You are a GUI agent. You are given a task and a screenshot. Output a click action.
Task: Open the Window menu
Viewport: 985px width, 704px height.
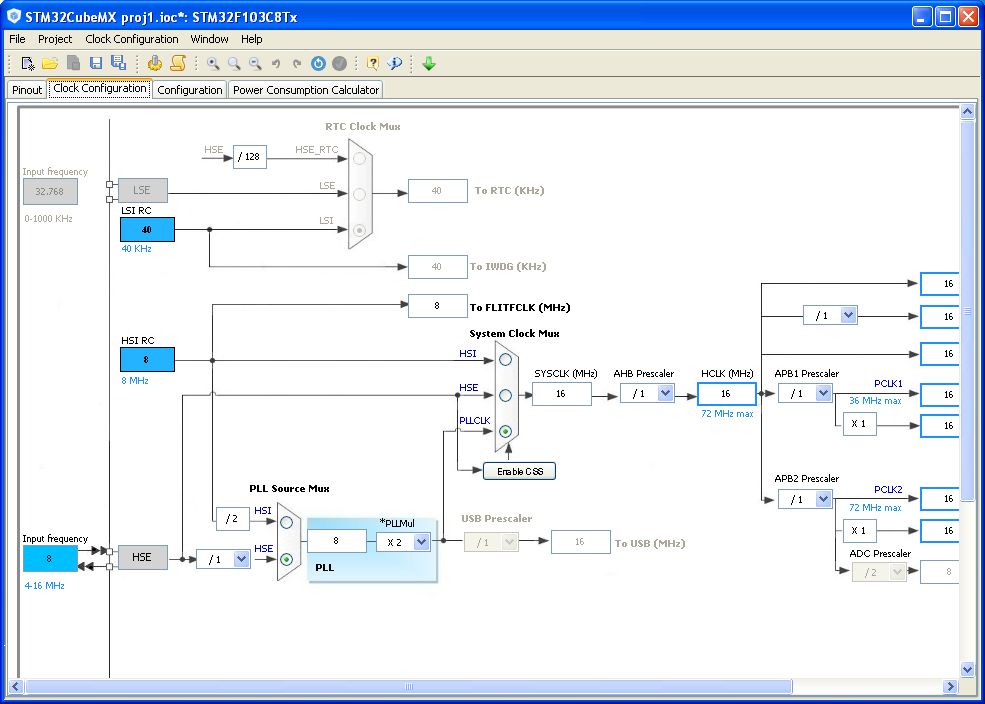pyautogui.click(x=209, y=39)
